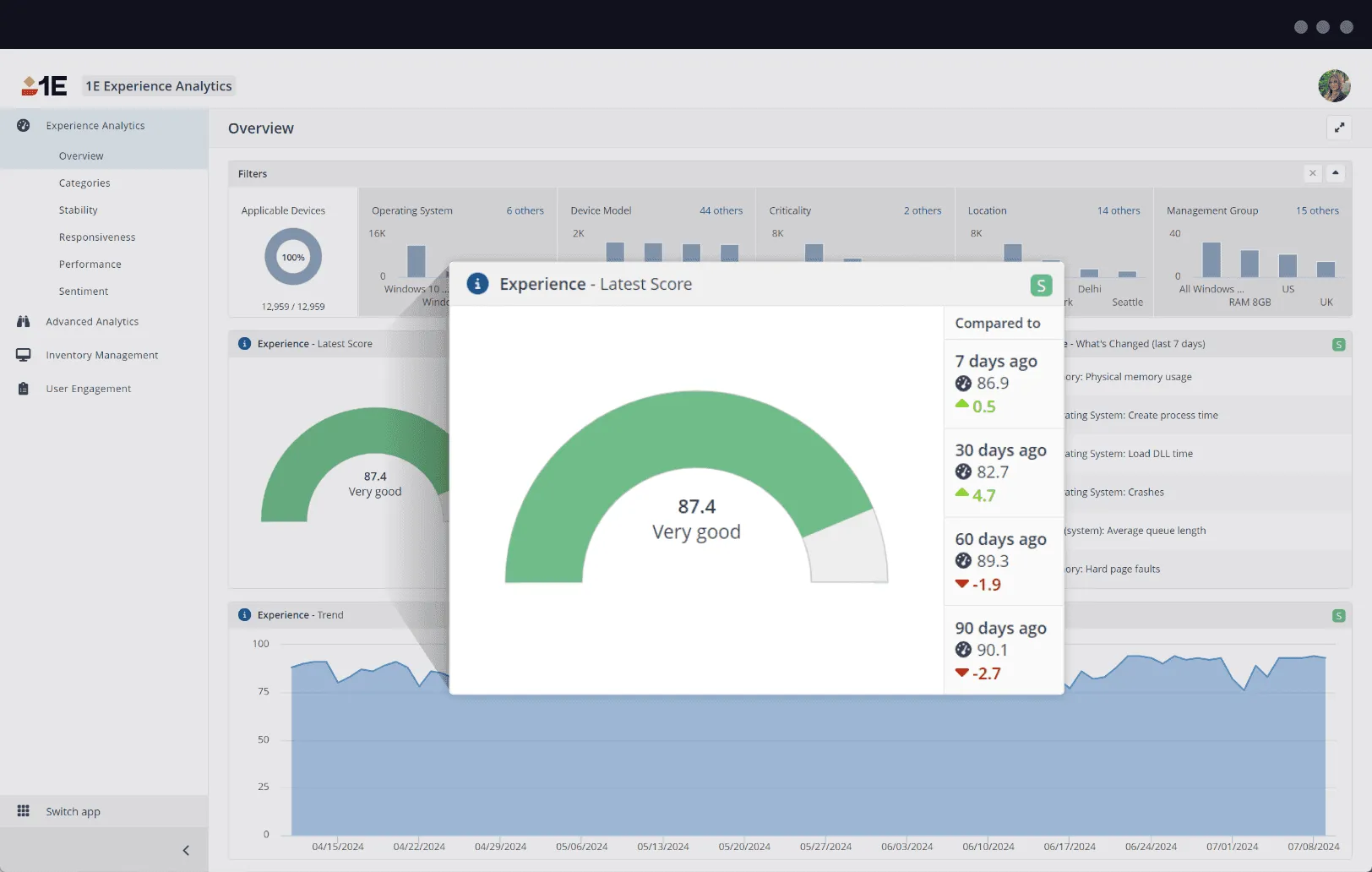Open the Categories section in the sidebar
The image size is (1372, 872).
click(x=84, y=183)
